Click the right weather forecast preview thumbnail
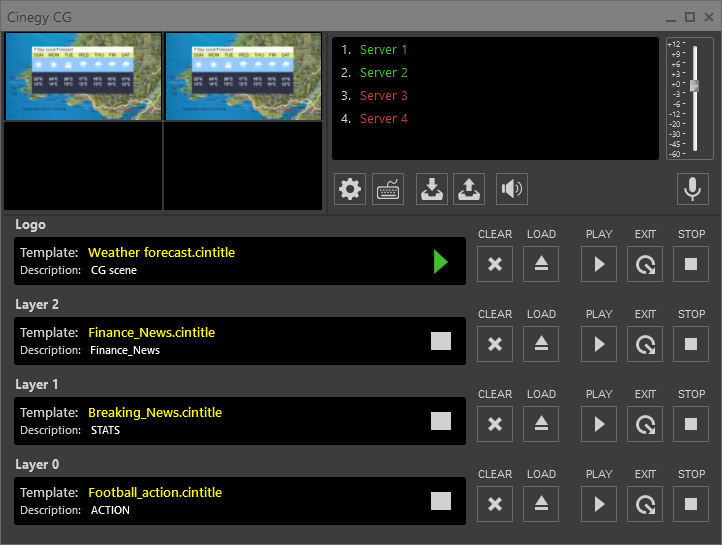Image resolution: width=722 pixels, height=545 pixels. click(x=243, y=76)
